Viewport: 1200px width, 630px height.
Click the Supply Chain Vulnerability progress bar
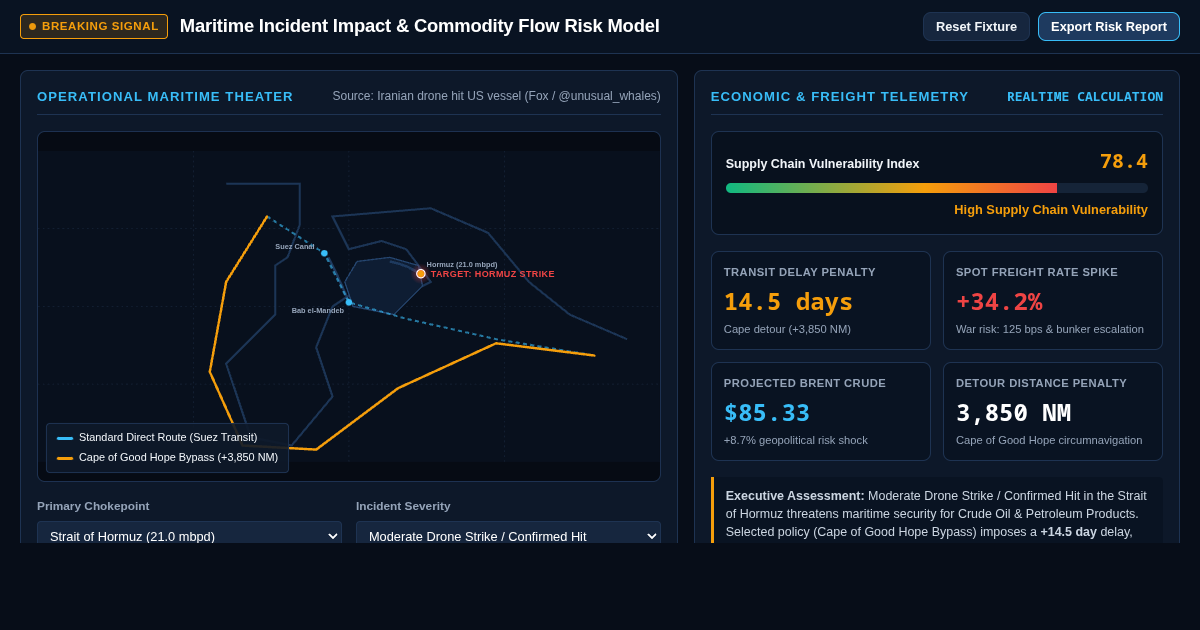pos(937,188)
